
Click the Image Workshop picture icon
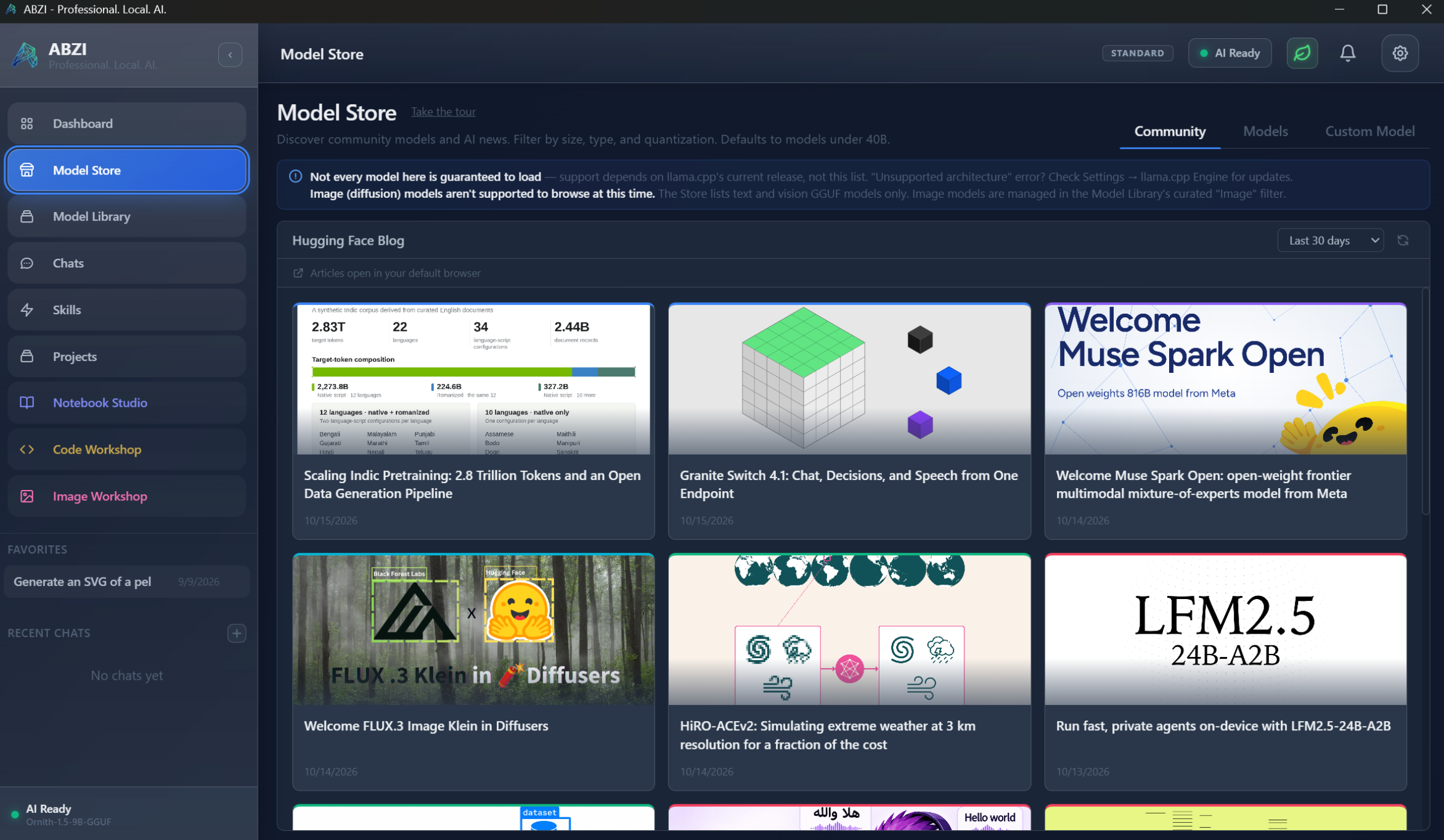[27, 496]
